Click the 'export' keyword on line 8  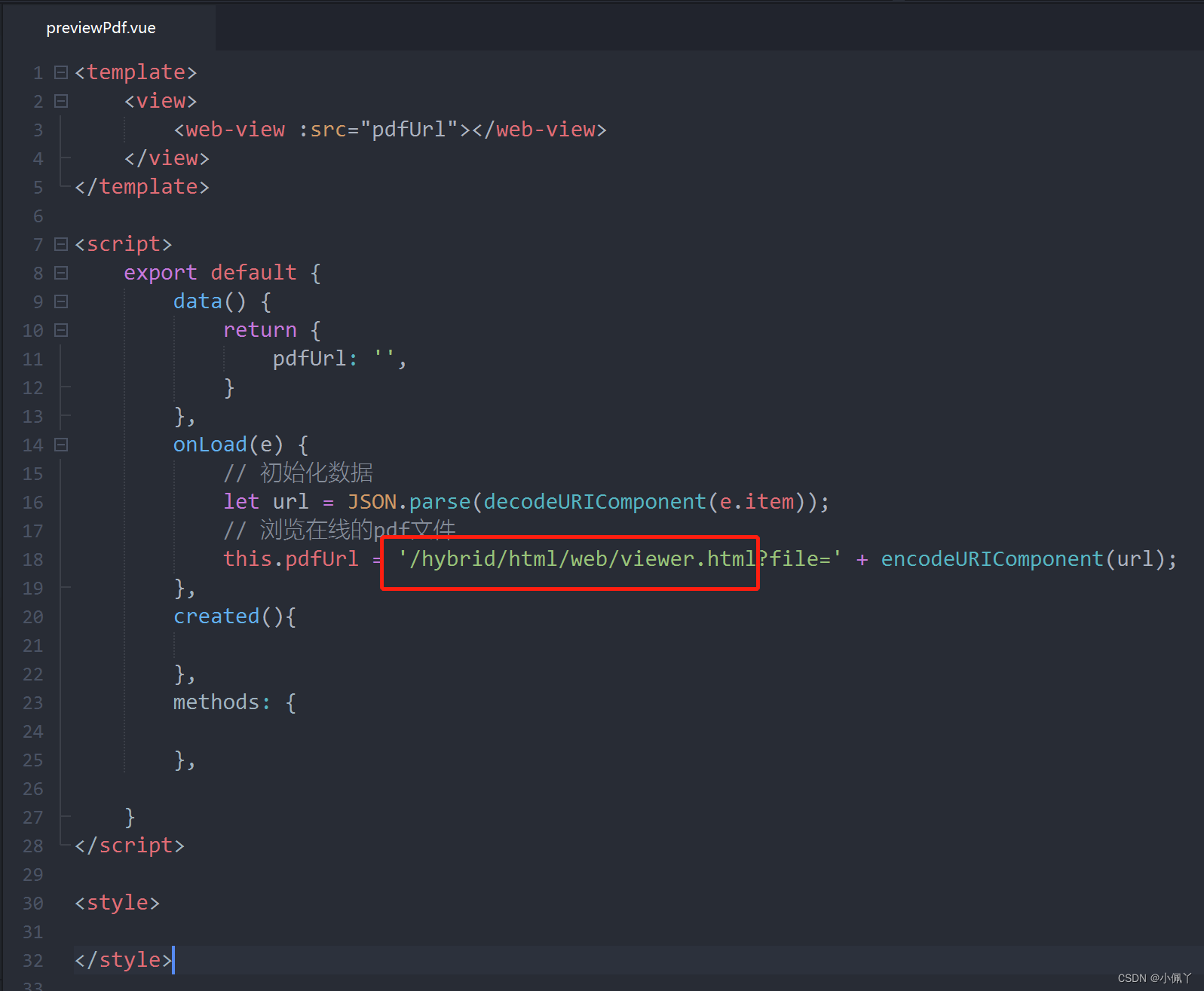160,273
